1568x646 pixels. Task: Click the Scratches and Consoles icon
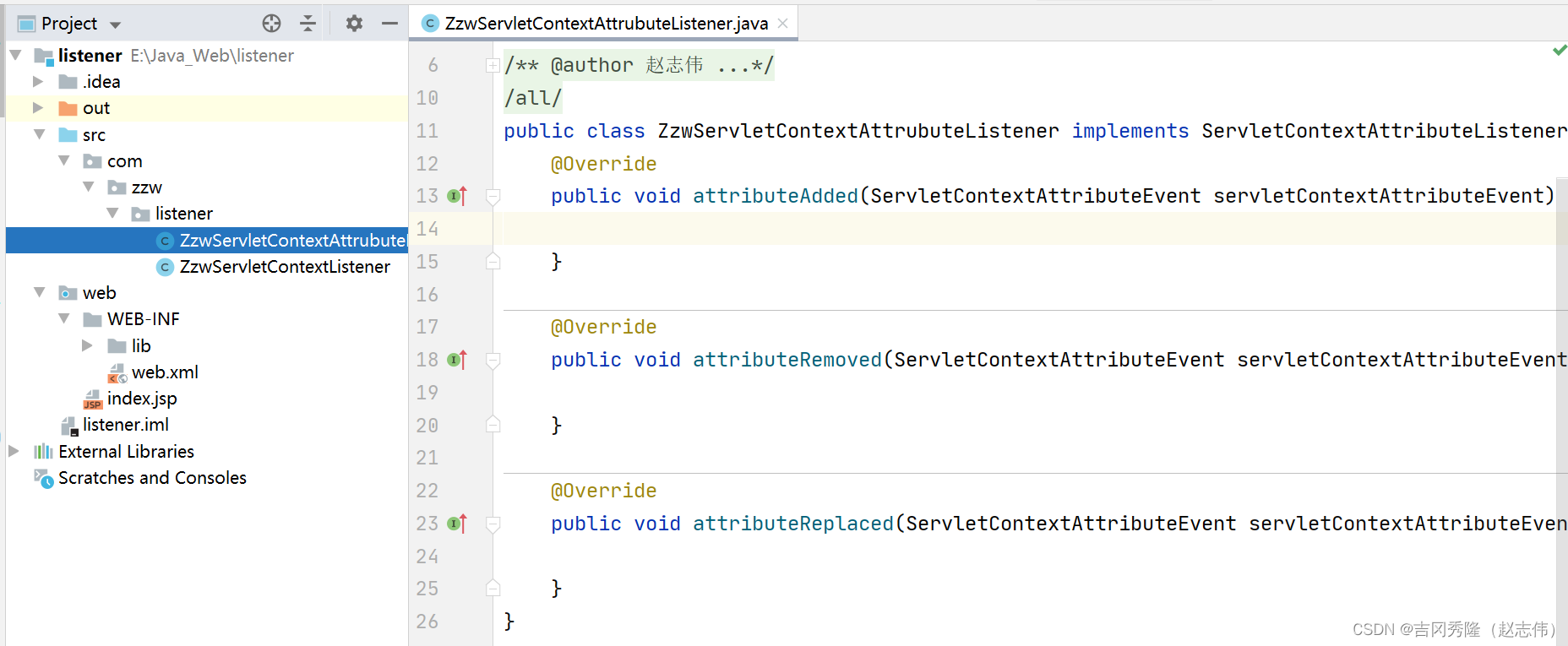click(44, 478)
